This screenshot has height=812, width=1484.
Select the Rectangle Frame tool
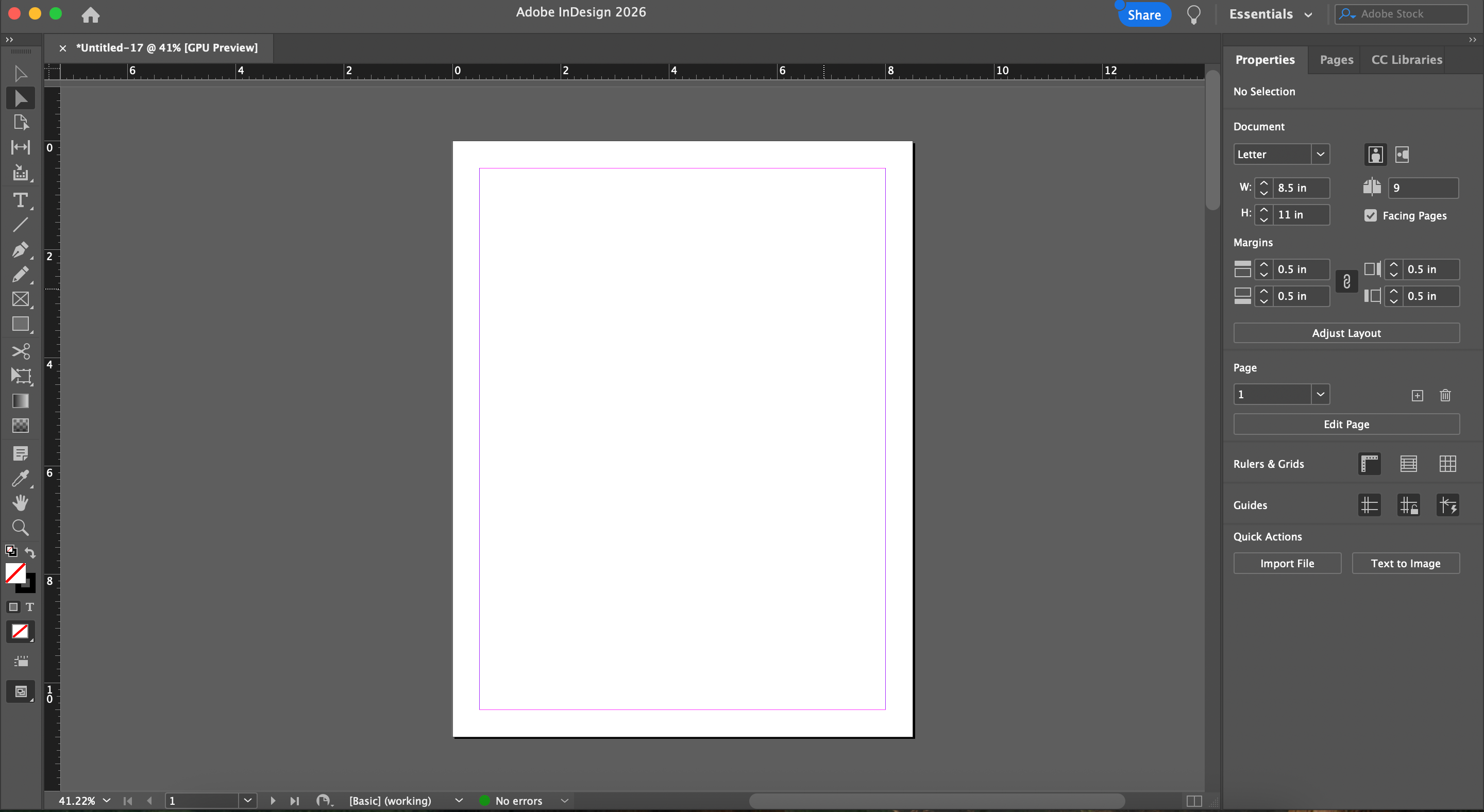(20, 299)
